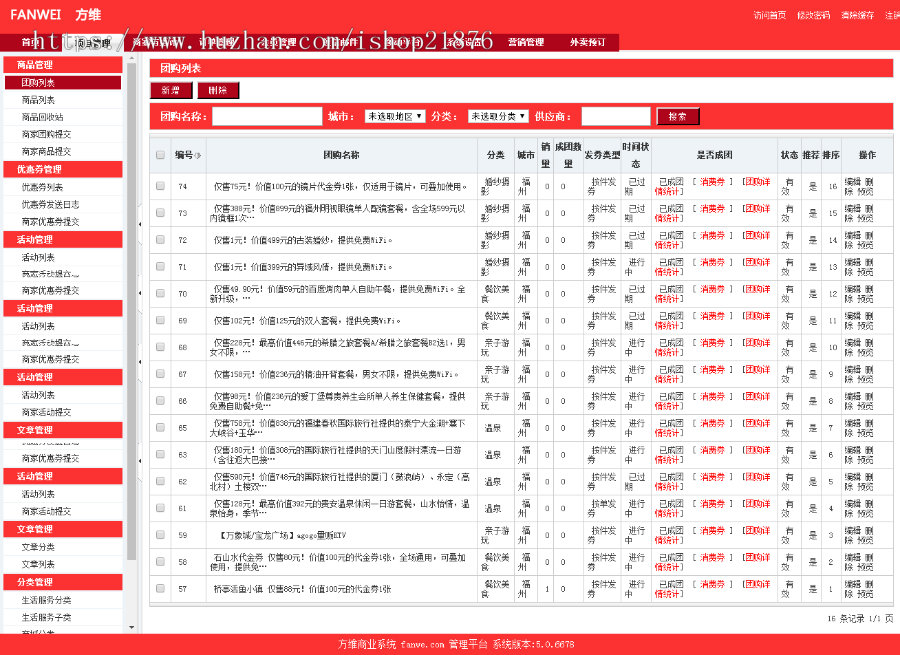
Task: Click the 供应商 input field
Action: coord(615,116)
